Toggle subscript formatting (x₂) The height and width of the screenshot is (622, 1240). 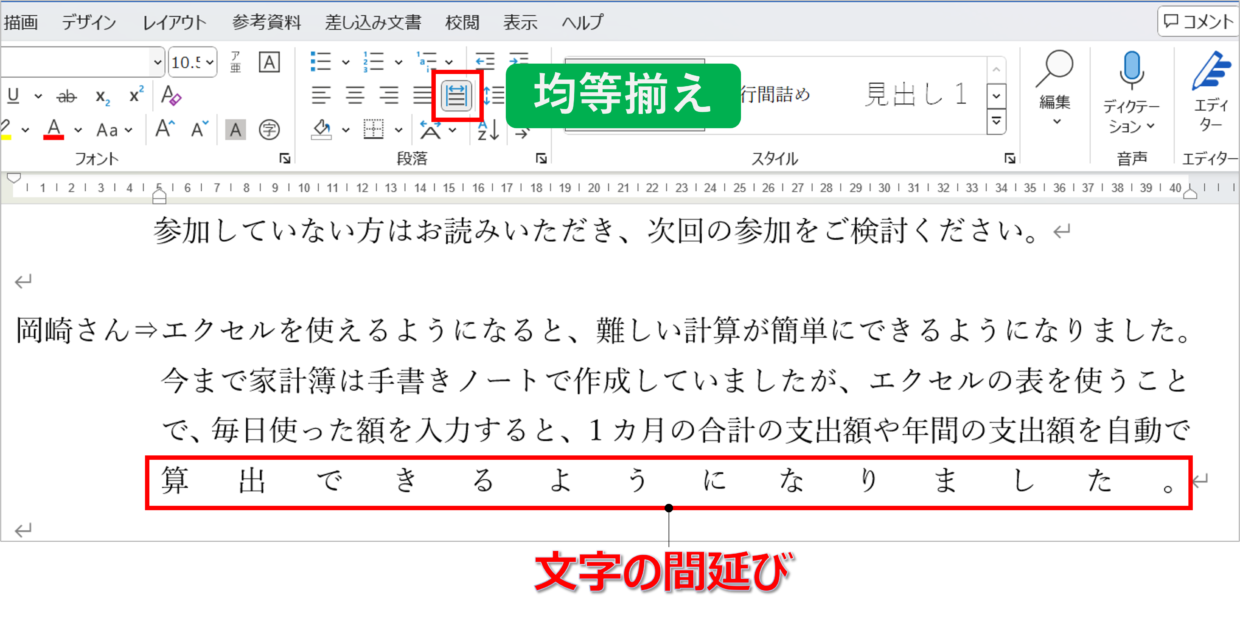pyautogui.click(x=102, y=96)
